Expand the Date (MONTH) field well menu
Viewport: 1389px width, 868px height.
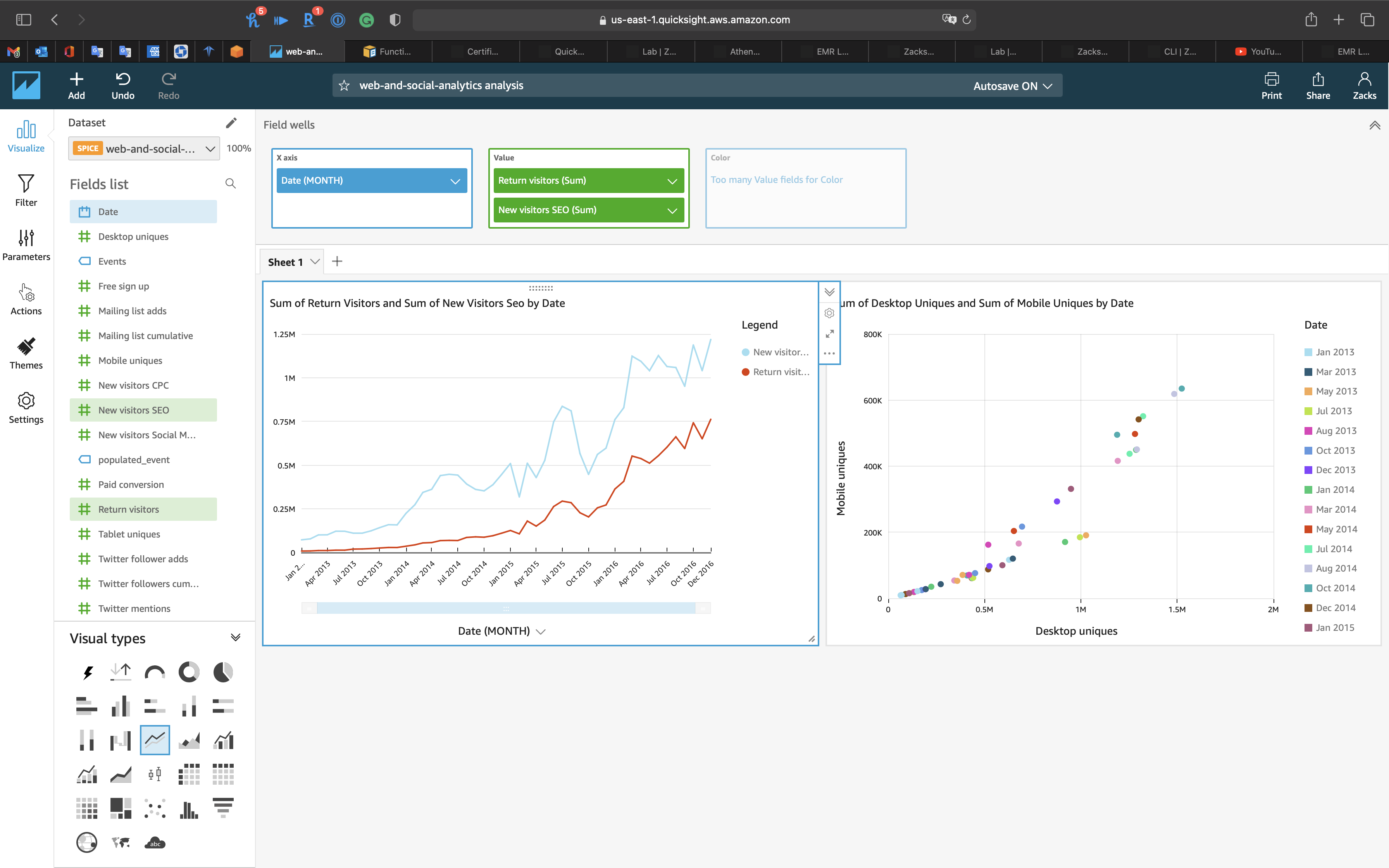click(x=455, y=181)
